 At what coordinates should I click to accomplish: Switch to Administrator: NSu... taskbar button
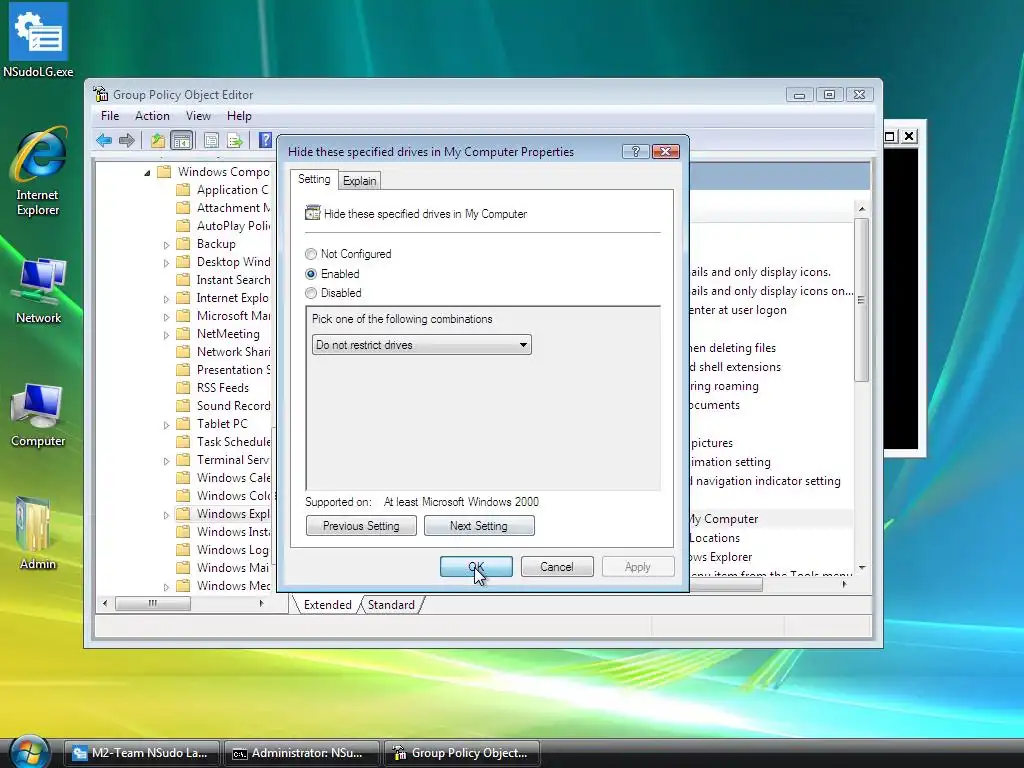[302, 753]
